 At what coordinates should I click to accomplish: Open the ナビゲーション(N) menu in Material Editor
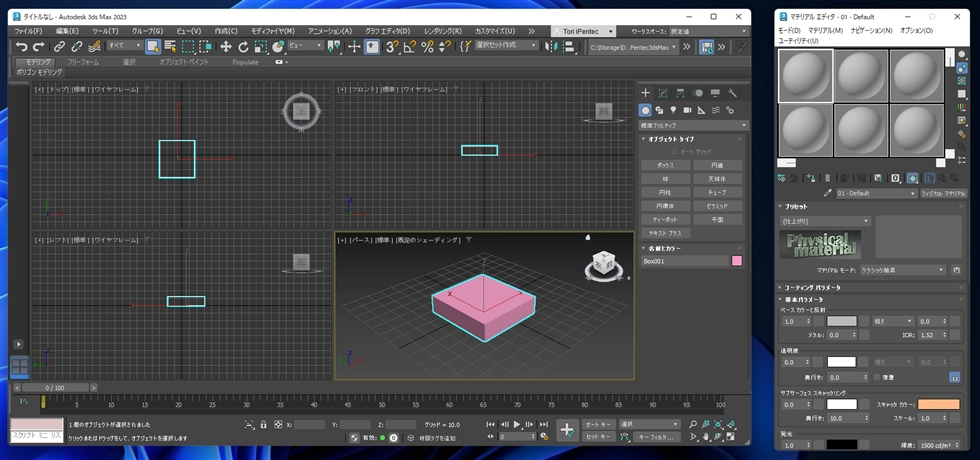pyautogui.click(x=871, y=30)
